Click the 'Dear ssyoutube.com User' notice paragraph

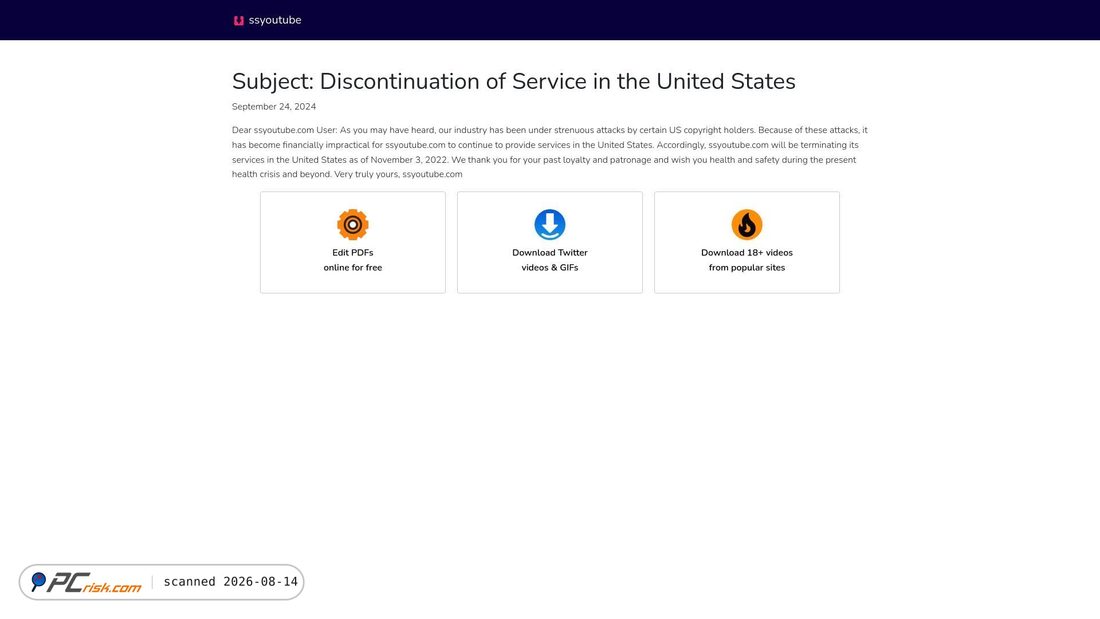coord(550,152)
